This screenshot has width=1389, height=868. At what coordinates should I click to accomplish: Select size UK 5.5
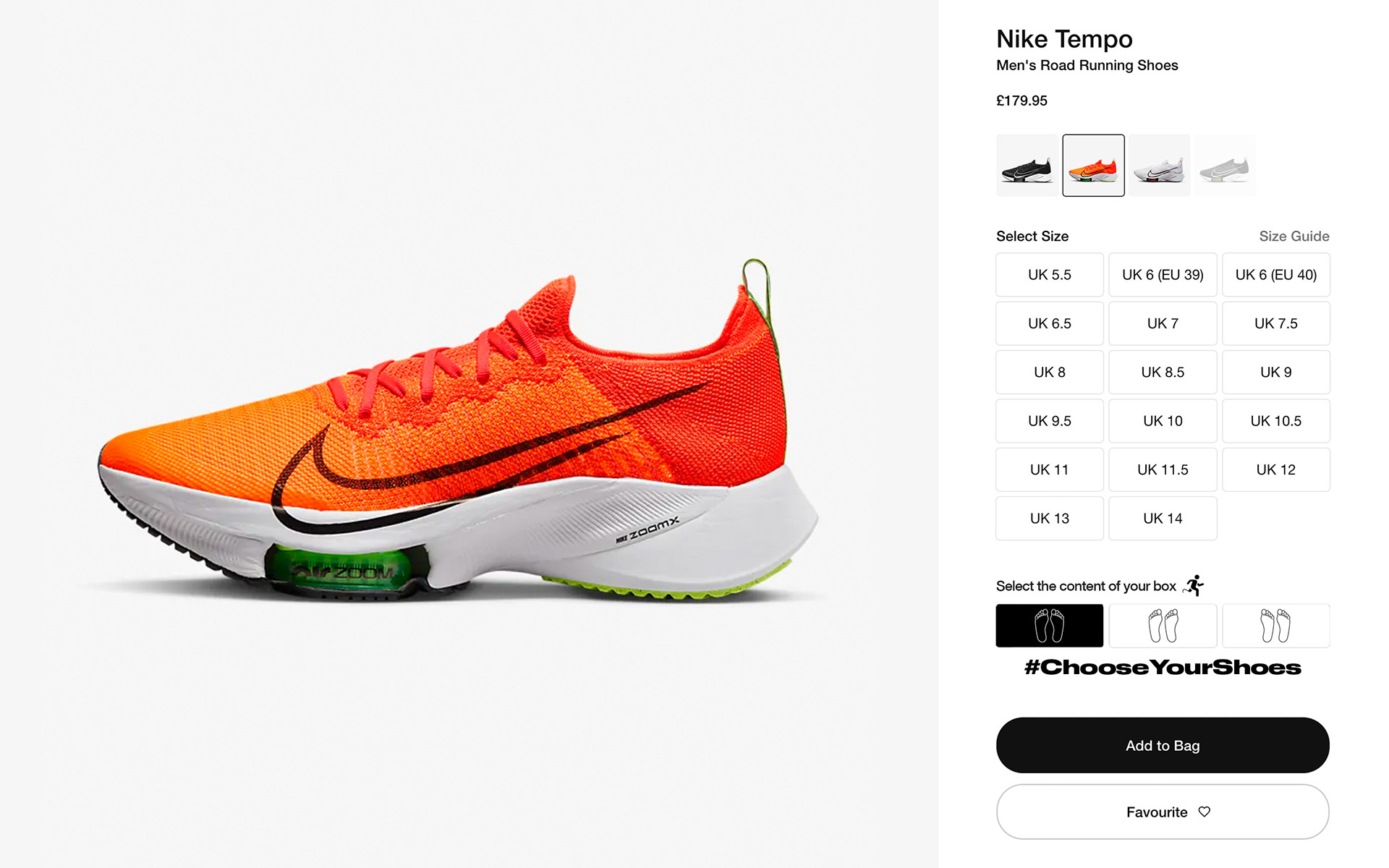click(x=1050, y=275)
